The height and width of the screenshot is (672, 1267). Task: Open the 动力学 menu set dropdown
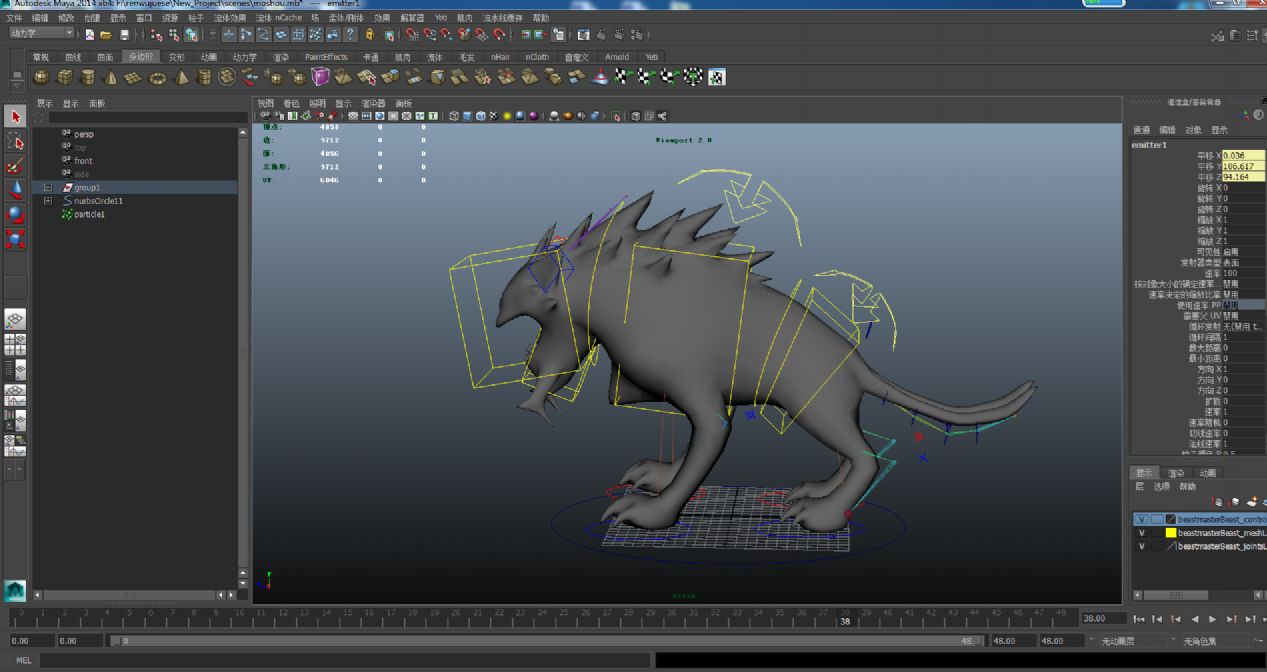pyautogui.click(x=40, y=34)
